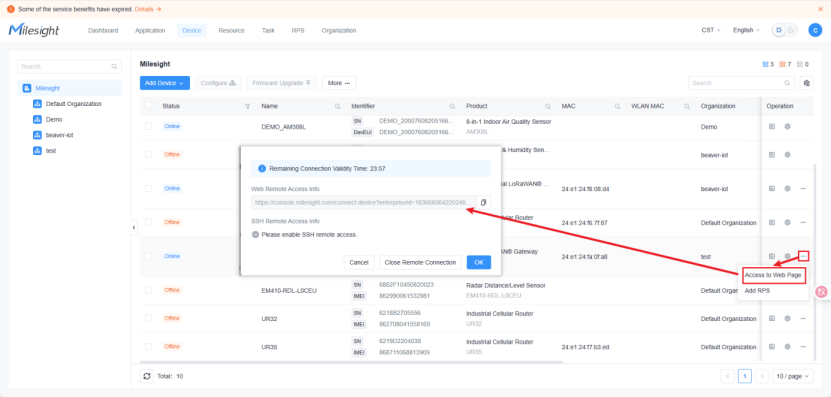The width and height of the screenshot is (831, 397).
Task: Toggle the select-all checkbox in table header
Action: pyautogui.click(x=148, y=106)
